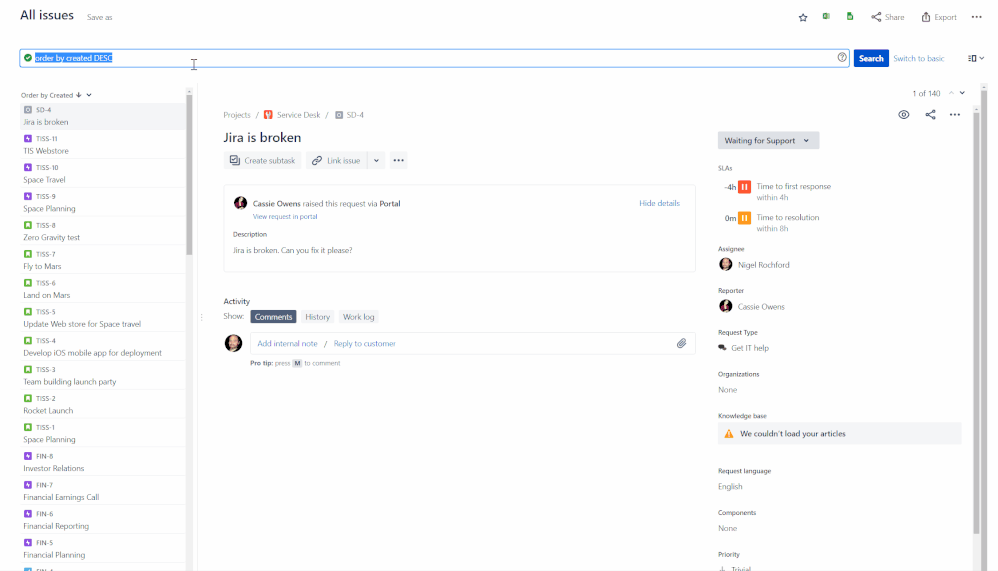
Task: Click the Create subtask button
Action: tap(262, 160)
